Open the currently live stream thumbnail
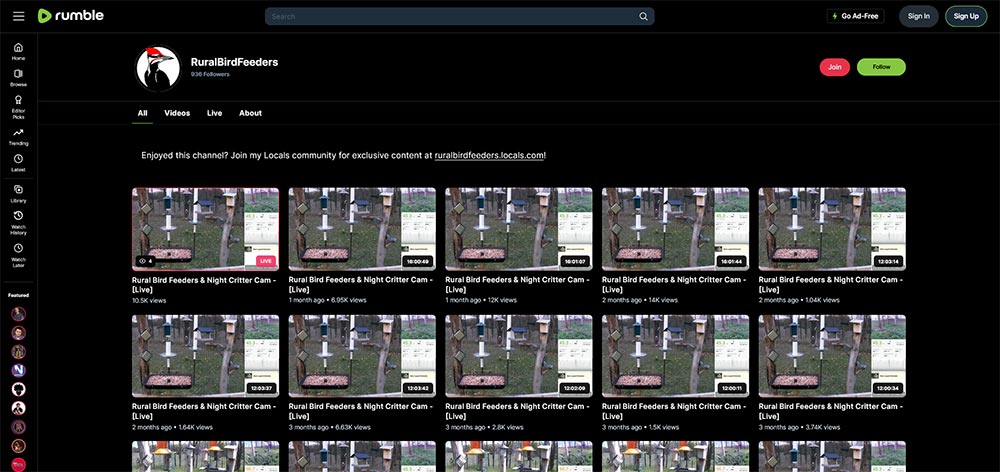Screen dimensions: 1000x472 [x=205, y=229]
